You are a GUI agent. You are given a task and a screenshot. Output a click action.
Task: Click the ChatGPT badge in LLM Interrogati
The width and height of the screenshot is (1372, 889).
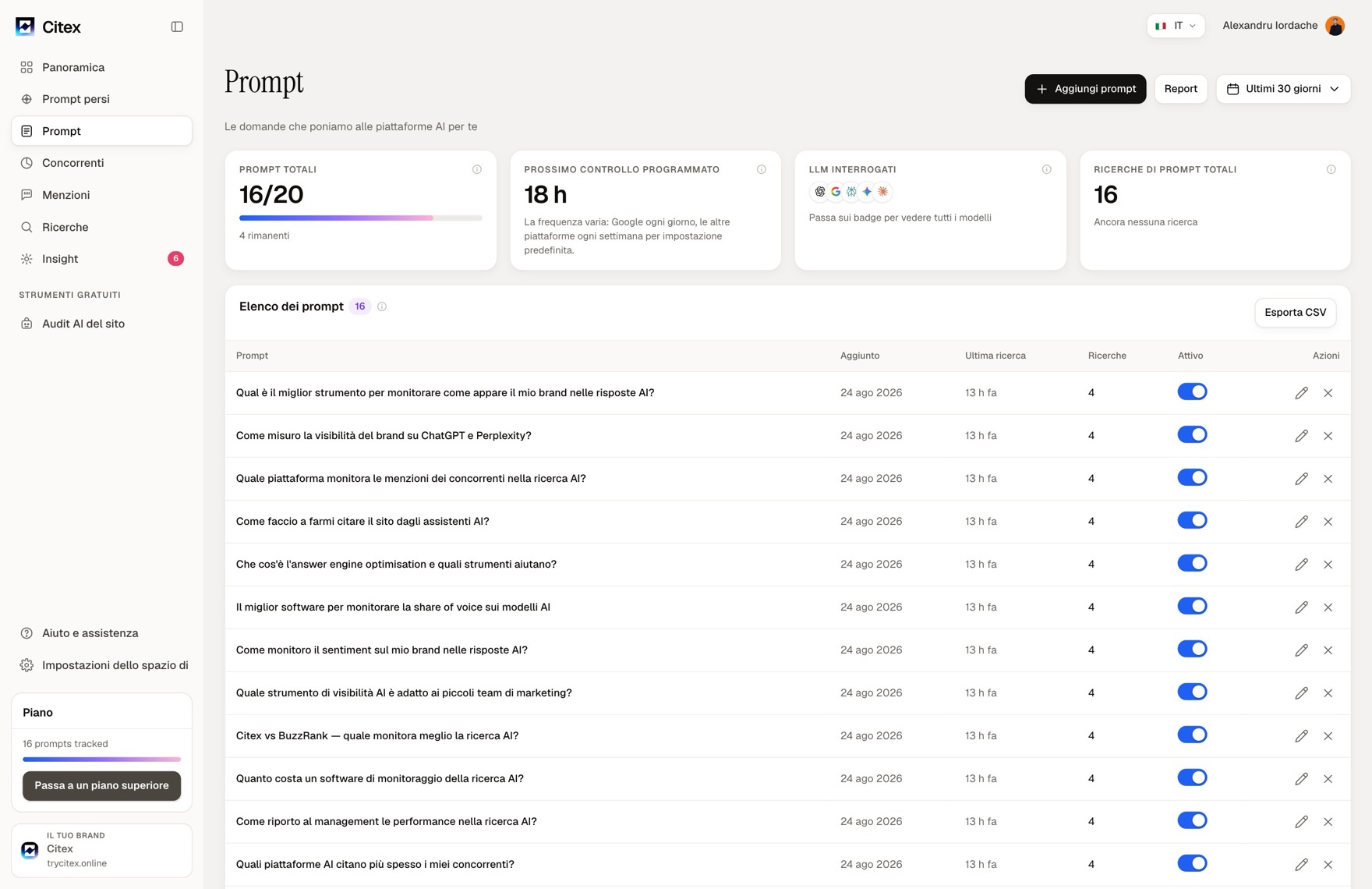(x=819, y=192)
